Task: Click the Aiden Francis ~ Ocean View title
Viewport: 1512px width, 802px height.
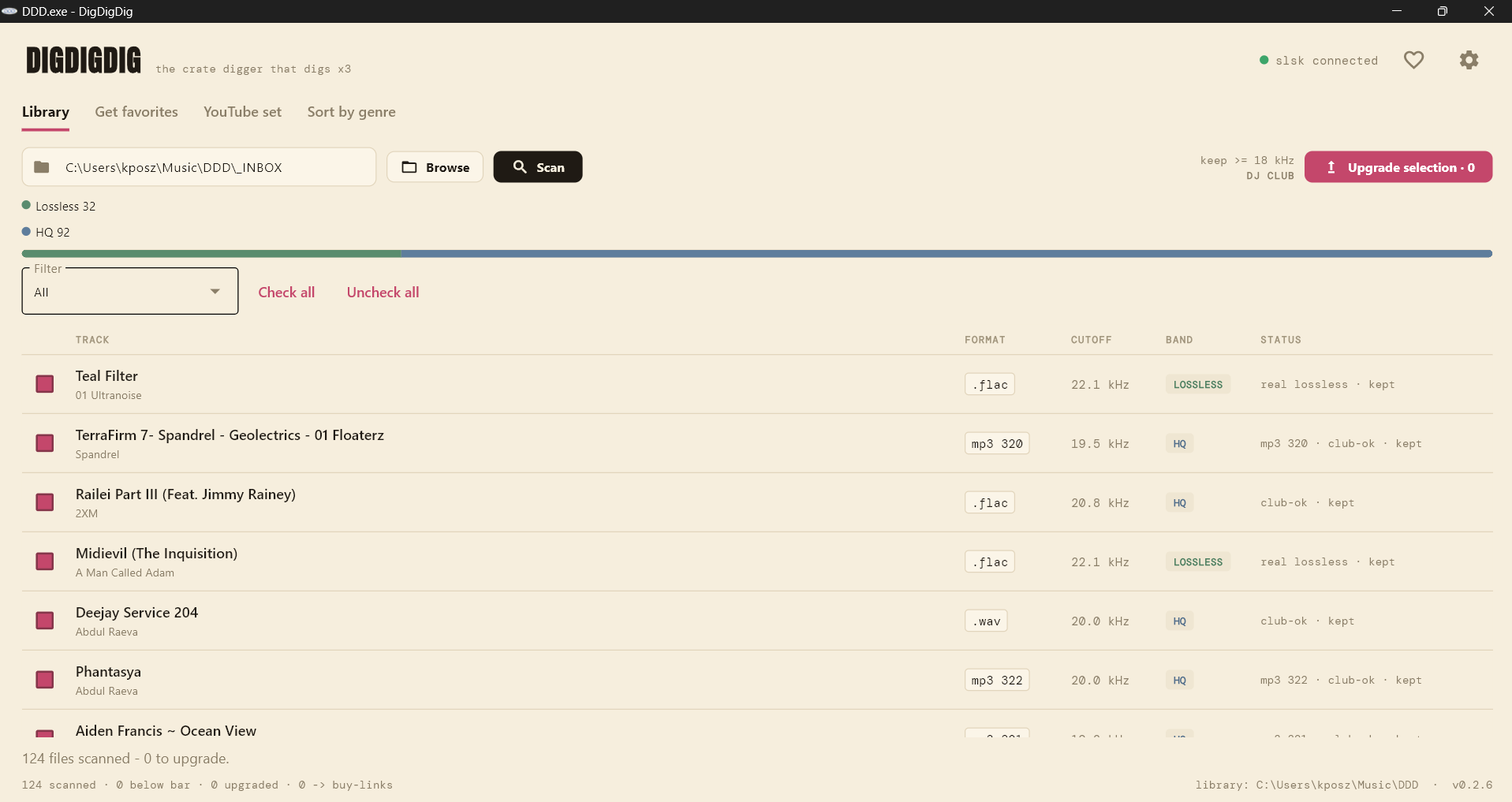Action: tap(166, 731)
